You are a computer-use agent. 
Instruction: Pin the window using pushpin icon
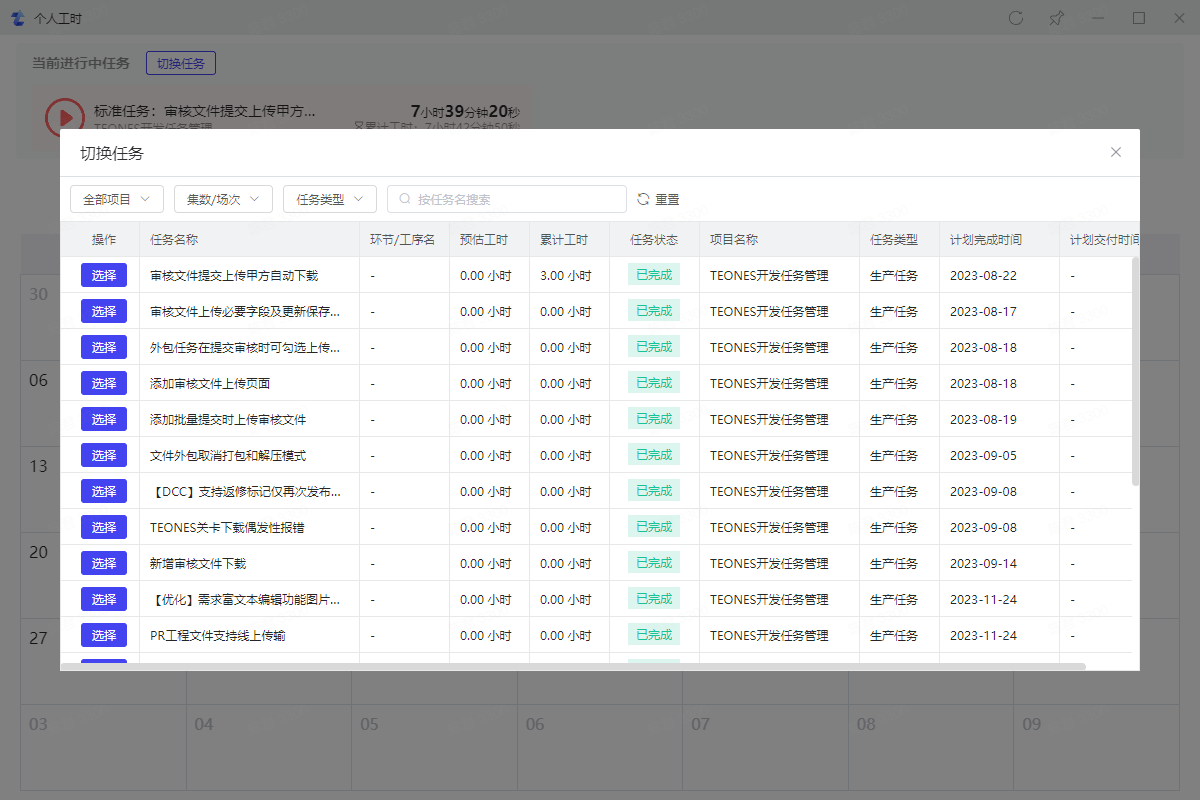pyautogui.click(x=1056, y=18)
